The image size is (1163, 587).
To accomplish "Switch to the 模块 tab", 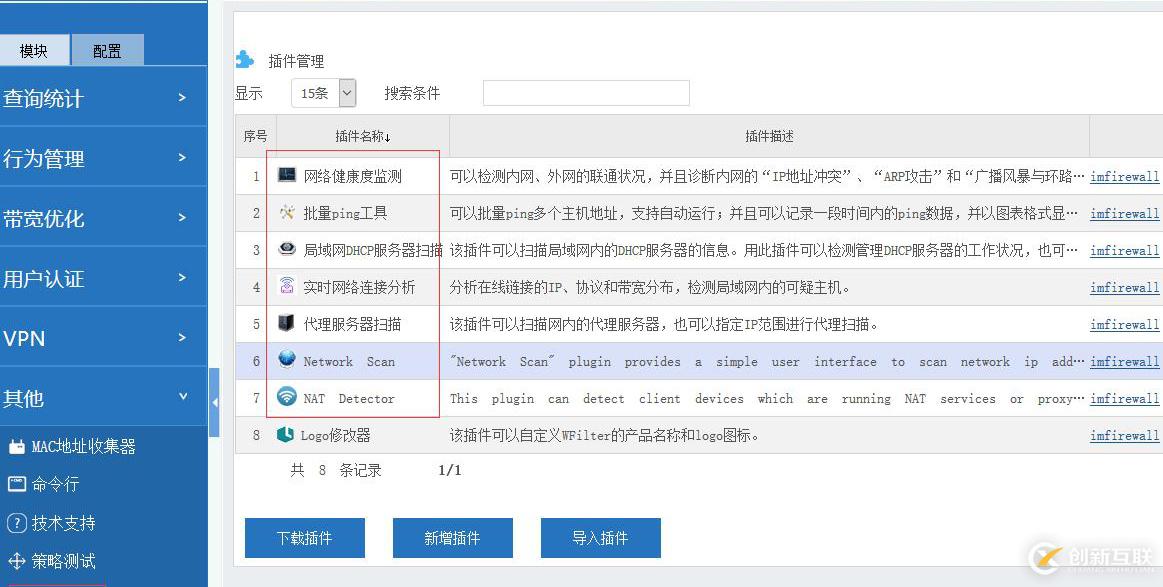I will point(35,50).
